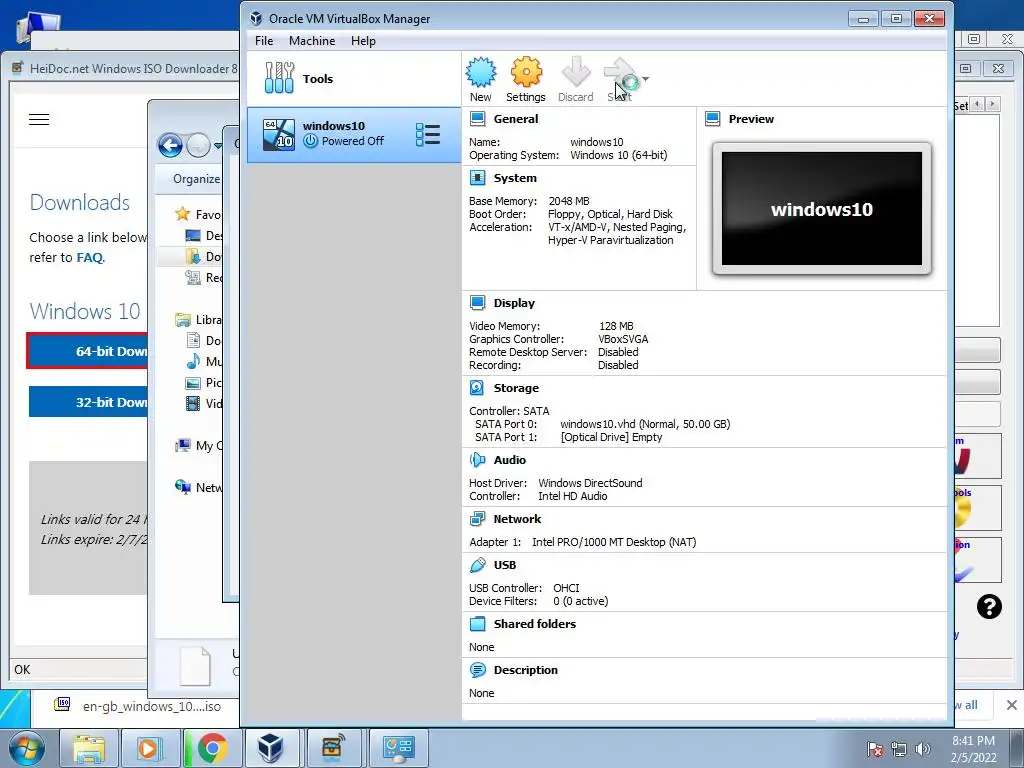Click the taskbar clock showing 8:41 PM
The width and height of the screenshot is (1024, 768).
973,749
